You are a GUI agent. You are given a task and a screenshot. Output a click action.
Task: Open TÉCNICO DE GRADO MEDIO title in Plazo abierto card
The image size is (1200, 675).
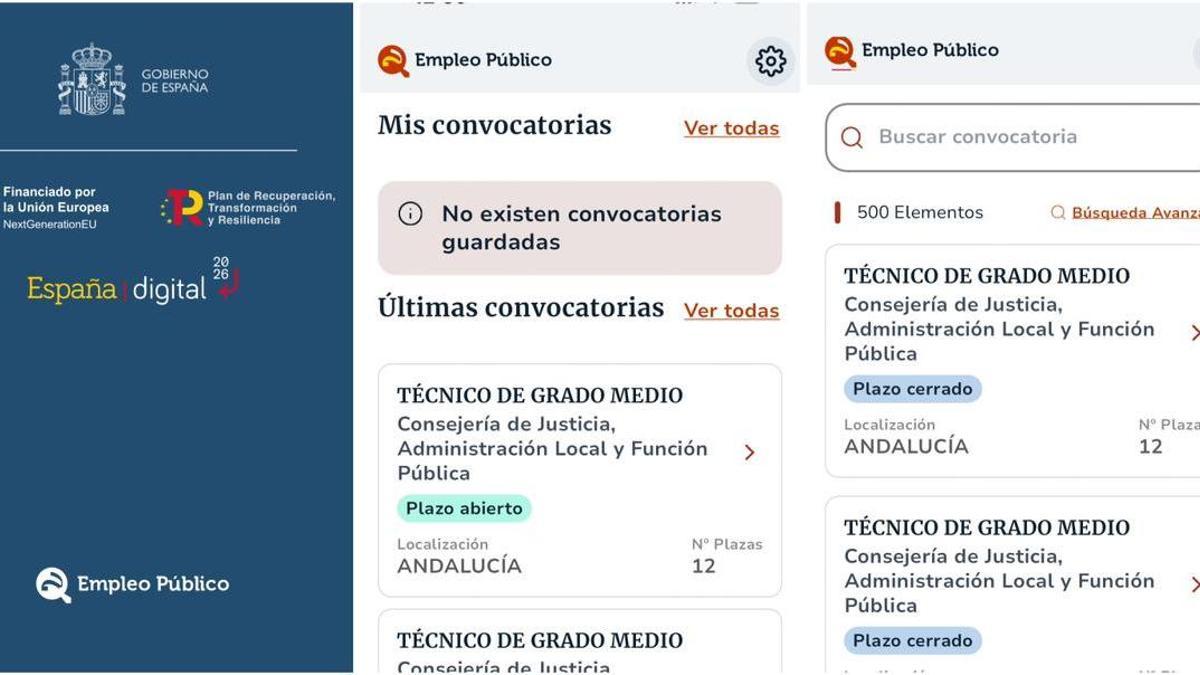pyautogui.click(x=540, y=396)
